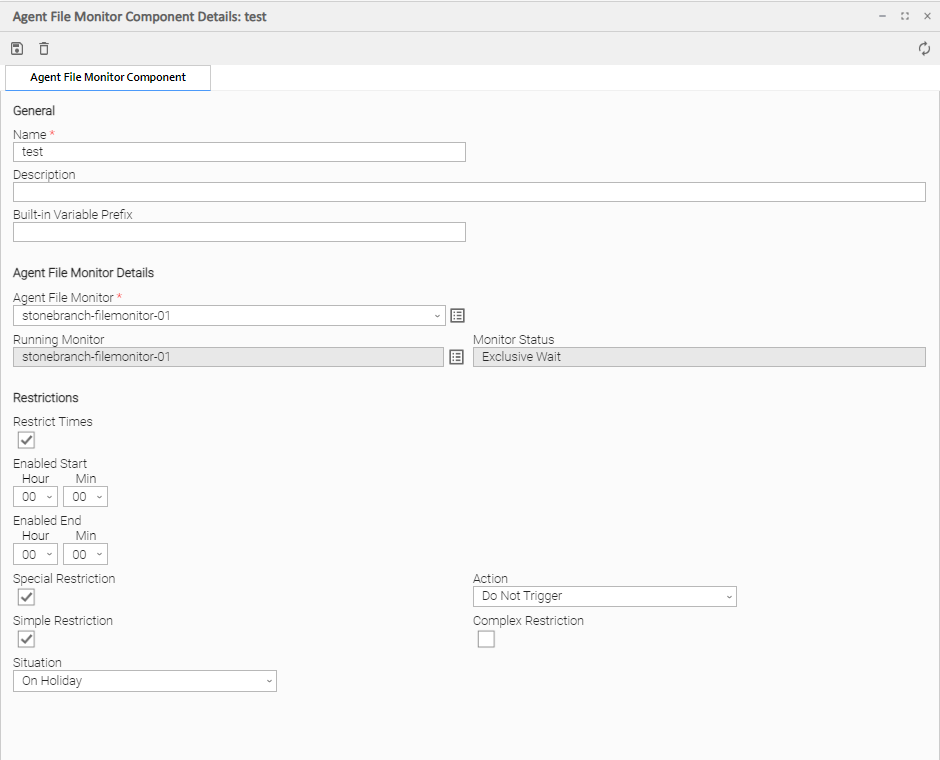Viewport: 940px width, 760px height.
Task: Open details icon beside Running Monitor field
Action: 457,357
